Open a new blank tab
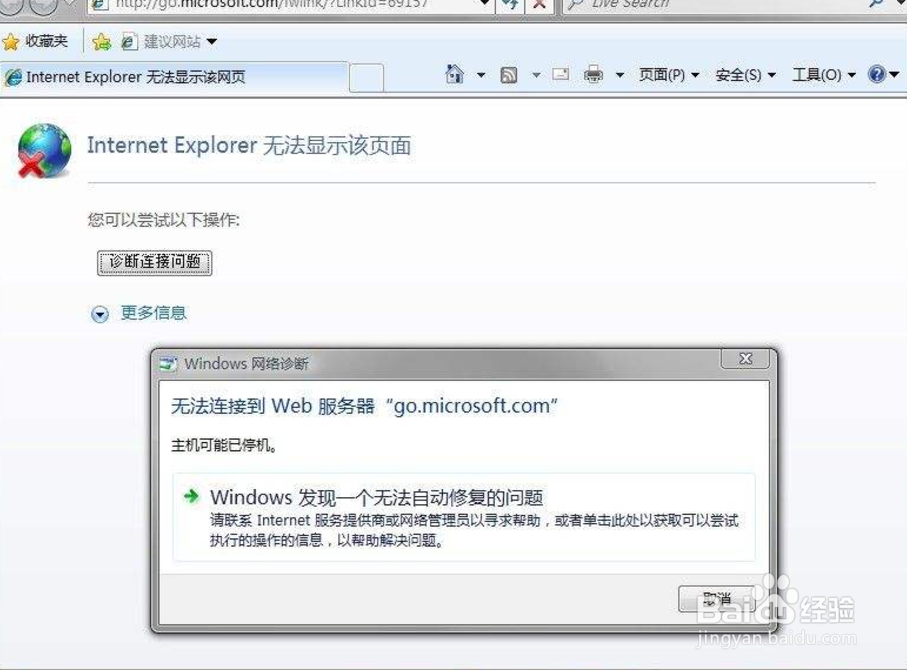Screen dimensions: 907x670 366,78
